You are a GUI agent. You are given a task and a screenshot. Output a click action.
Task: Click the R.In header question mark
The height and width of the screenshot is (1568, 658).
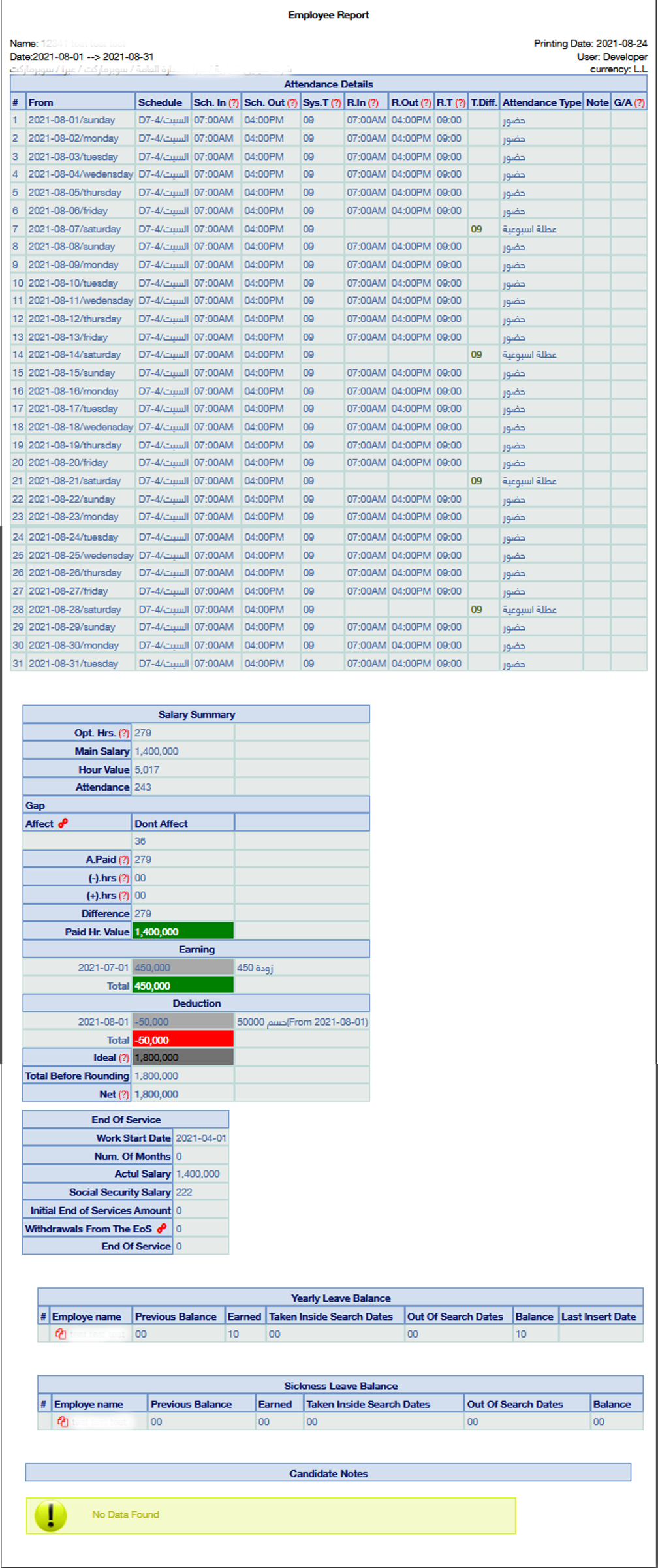(x=373, y=103)
